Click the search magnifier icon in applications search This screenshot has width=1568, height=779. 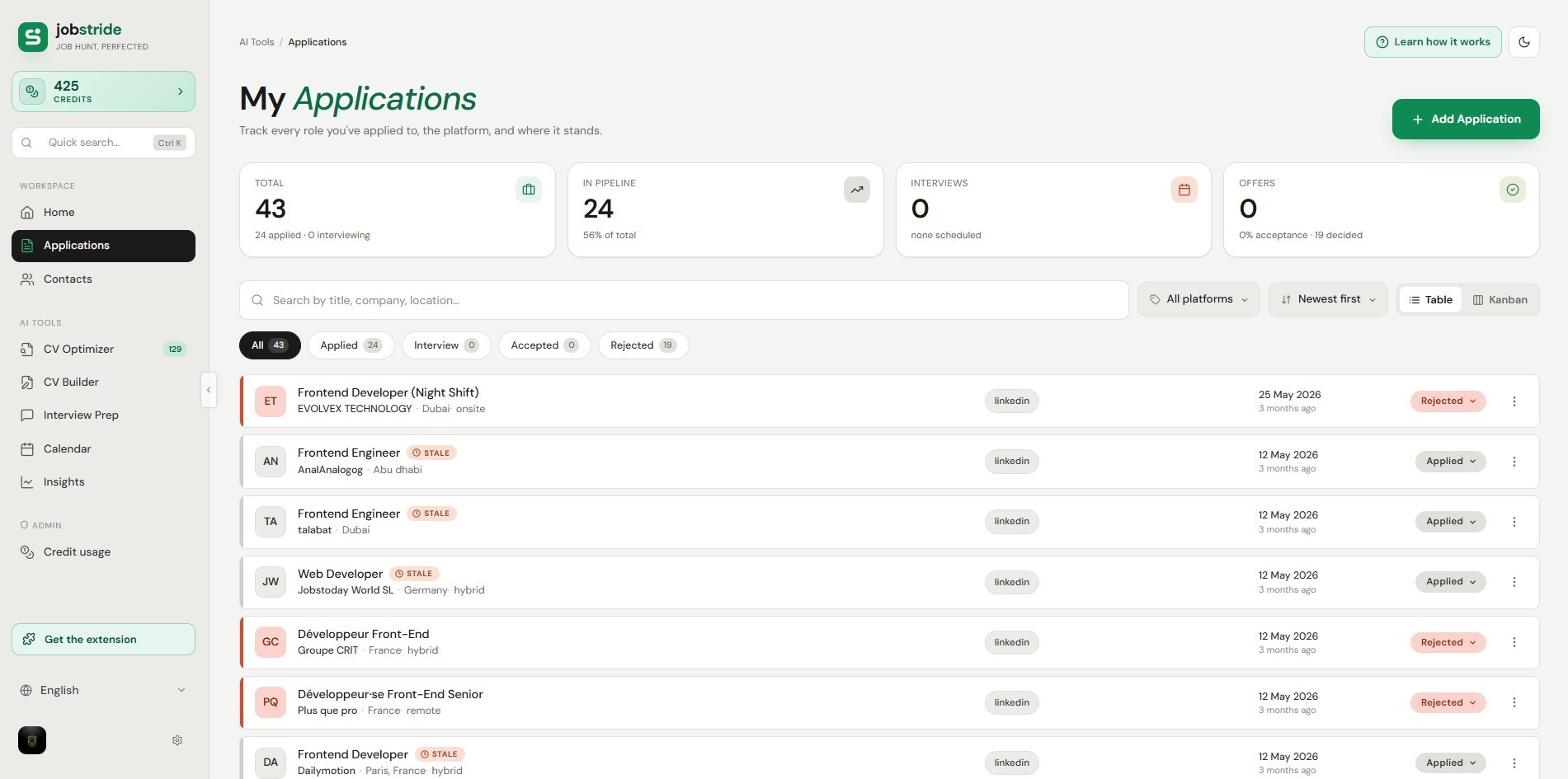tap(257, 300)
